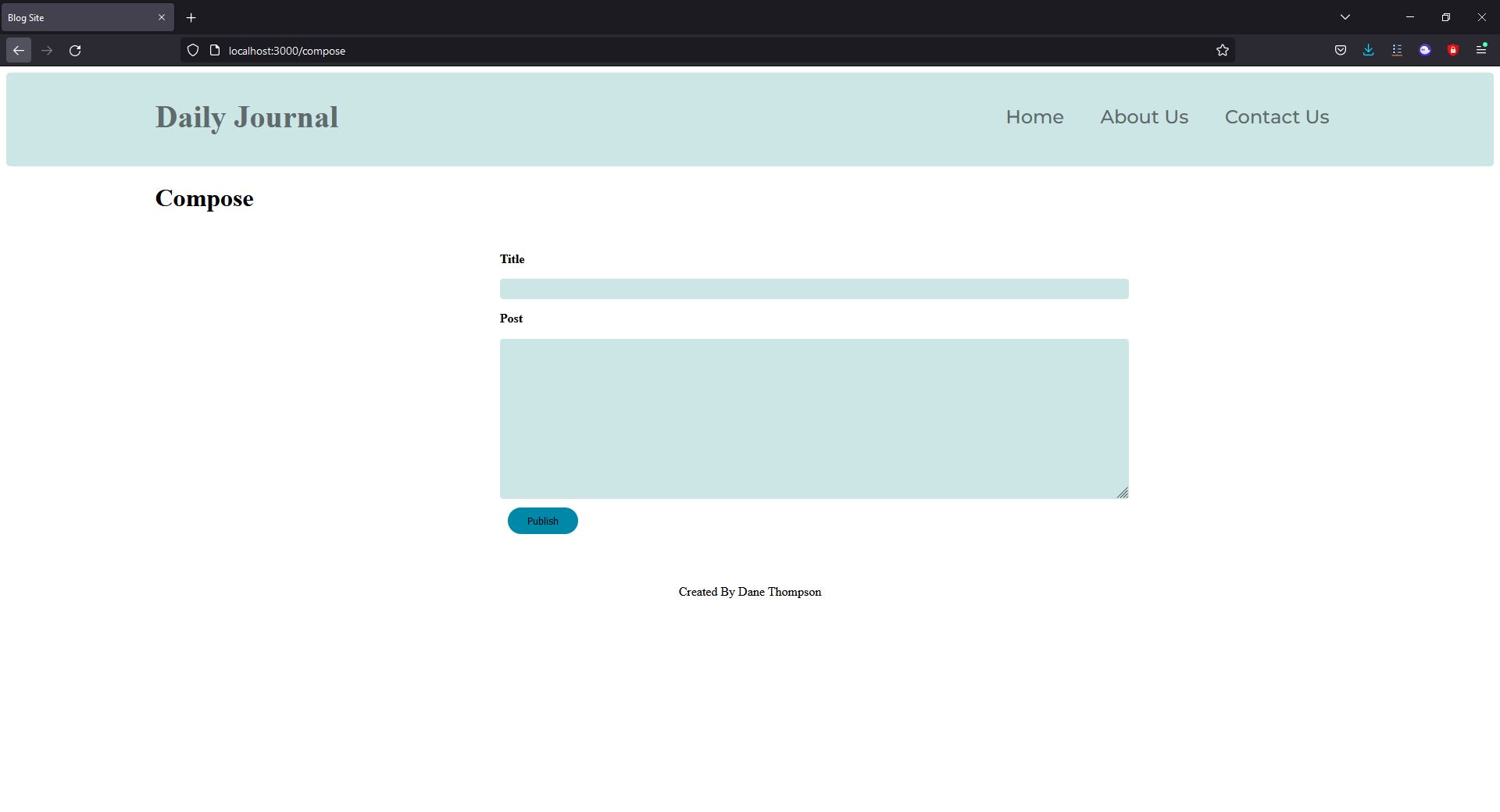This screenshot has height=812, width=1500.
Task: Open the orange list extension icon
Action: pyautogui.click(x=1397, y=51)
